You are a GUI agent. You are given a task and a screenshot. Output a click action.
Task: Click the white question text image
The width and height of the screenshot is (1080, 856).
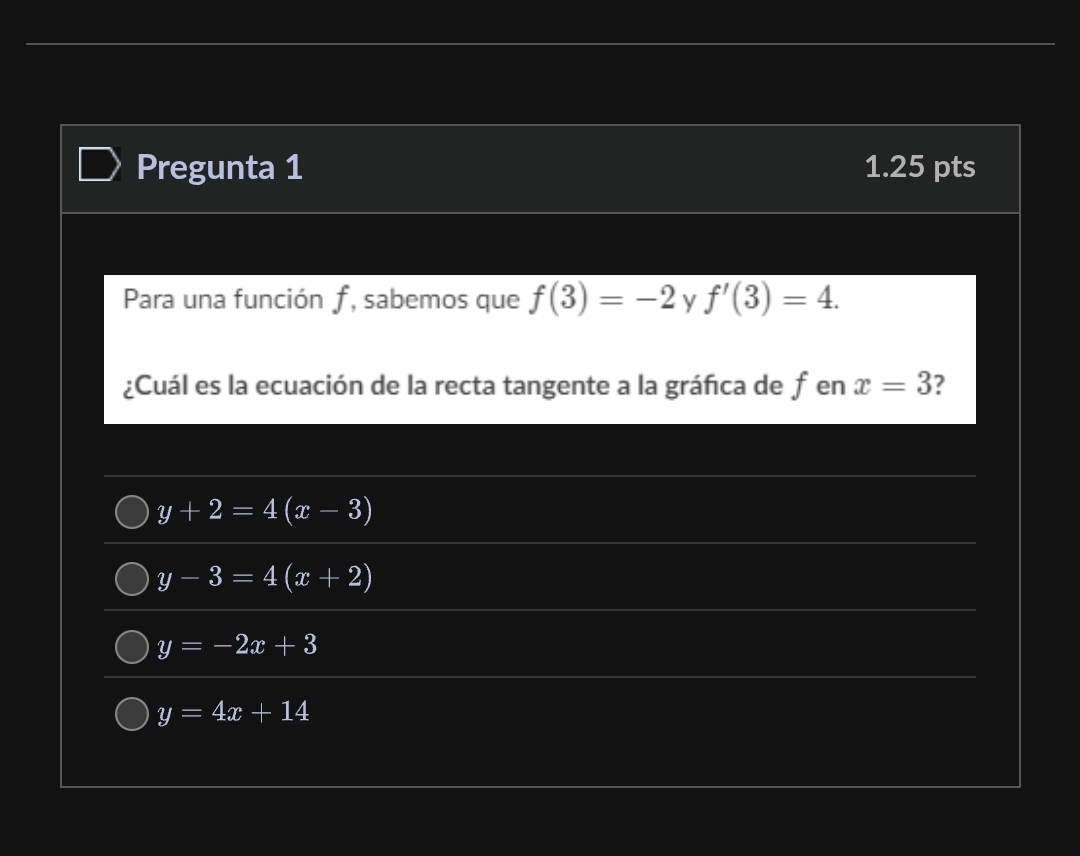click(540, 349)
